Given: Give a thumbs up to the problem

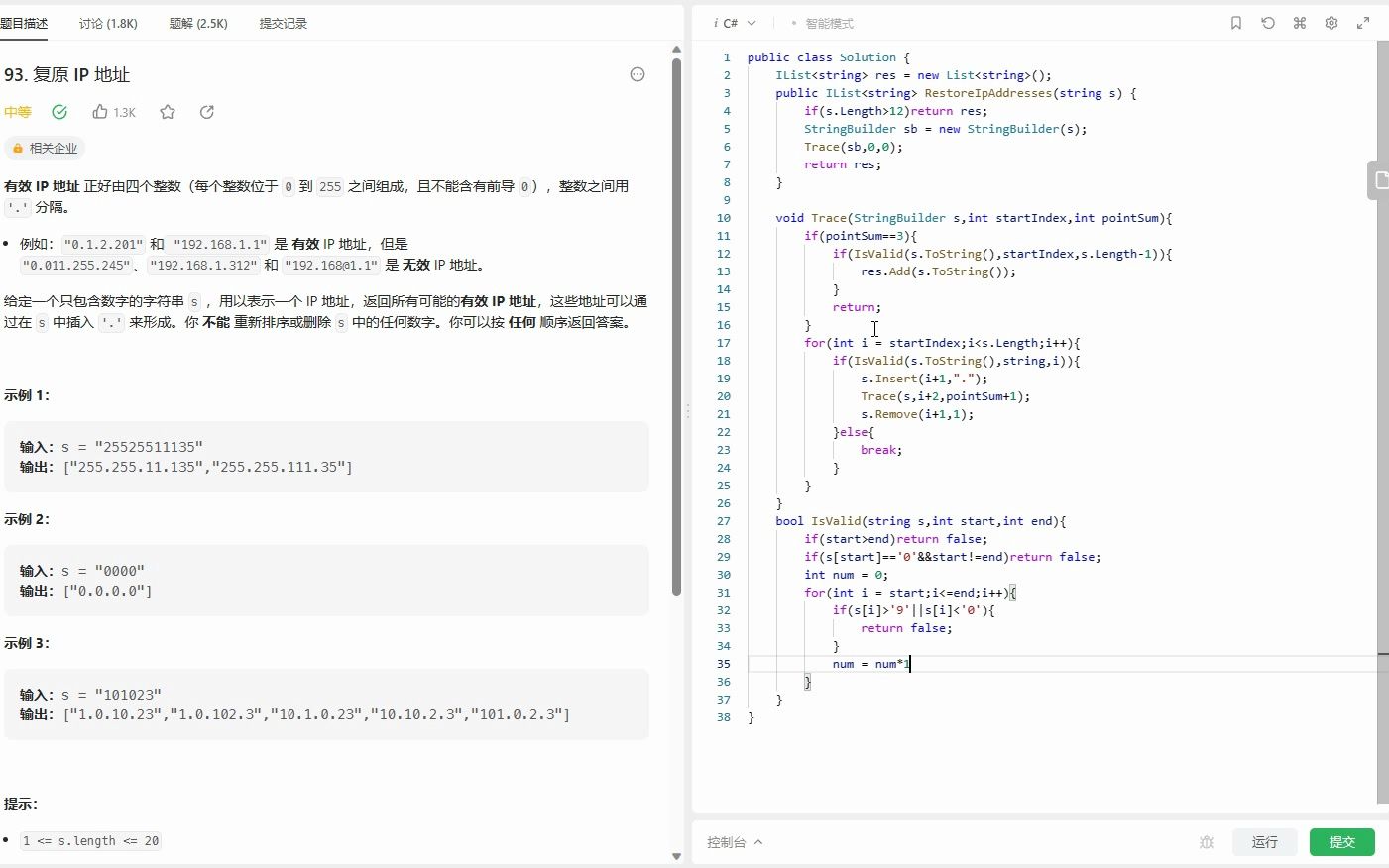Looking at the screenshot, I should 102,112.
